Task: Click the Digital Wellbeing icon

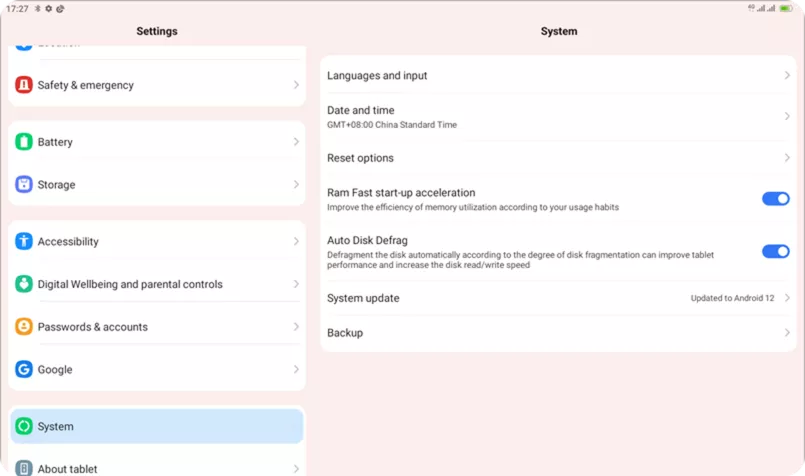Action: click(24, 284)
